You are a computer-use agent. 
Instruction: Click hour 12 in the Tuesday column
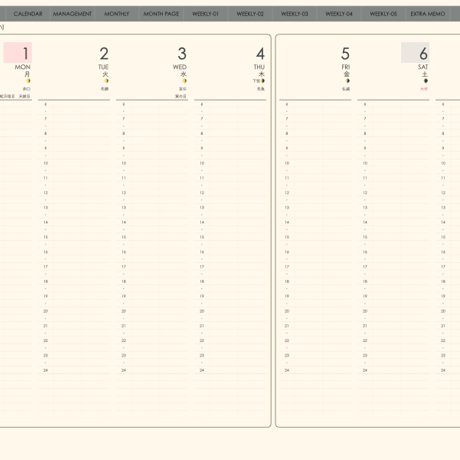46,193
